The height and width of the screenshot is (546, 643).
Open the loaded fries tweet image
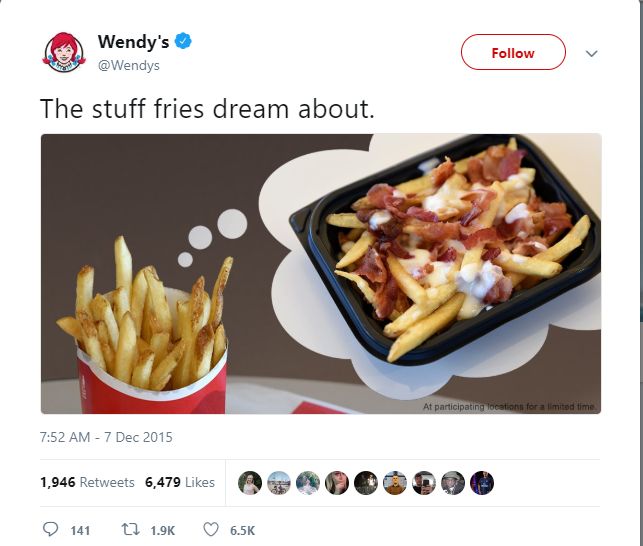click(321, 274)
